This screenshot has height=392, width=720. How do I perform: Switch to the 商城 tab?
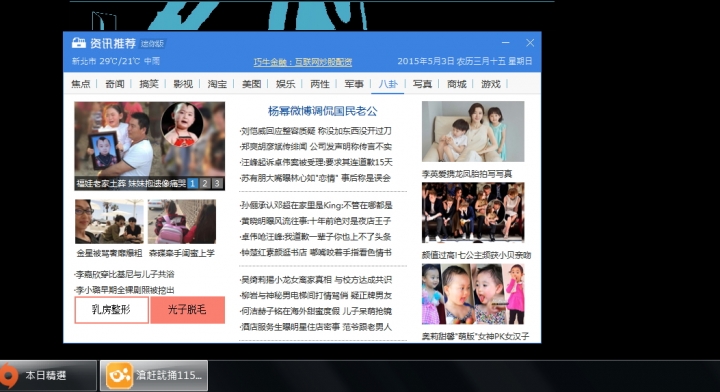tap(456, 84)
